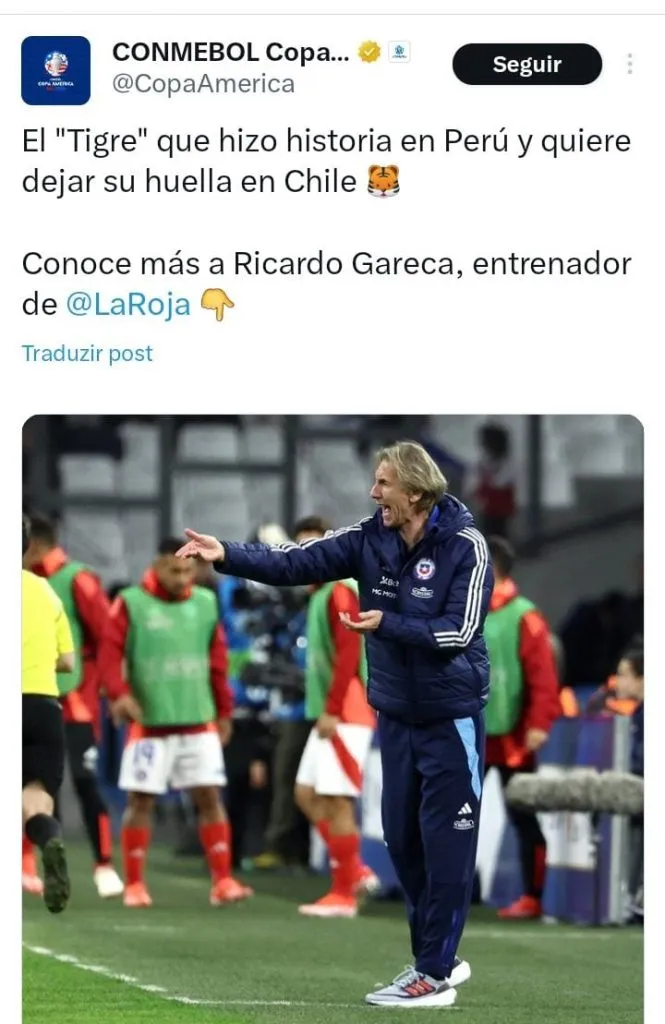Translate the tweet via Traduzir post

87,353
